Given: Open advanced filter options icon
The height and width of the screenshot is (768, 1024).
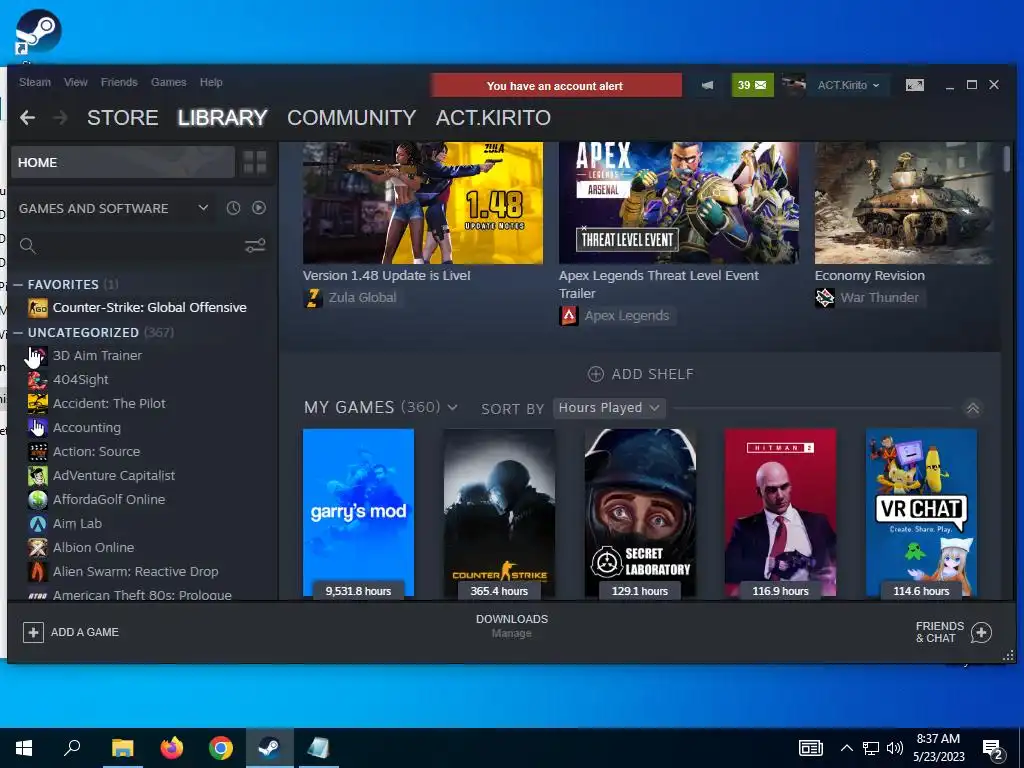Looking at the screenshot, I should click(x=255, y=246).
